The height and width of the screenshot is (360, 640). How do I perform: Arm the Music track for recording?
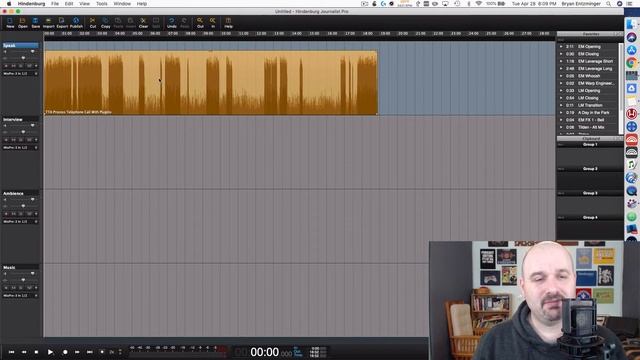pyautogui.click(x=6, y=288)
